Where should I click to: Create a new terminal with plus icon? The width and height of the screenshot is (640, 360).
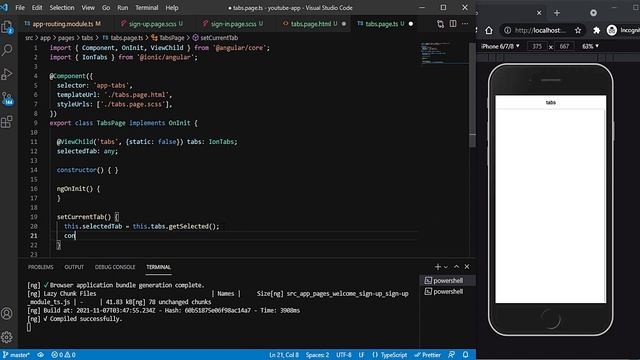coord(438,267)
